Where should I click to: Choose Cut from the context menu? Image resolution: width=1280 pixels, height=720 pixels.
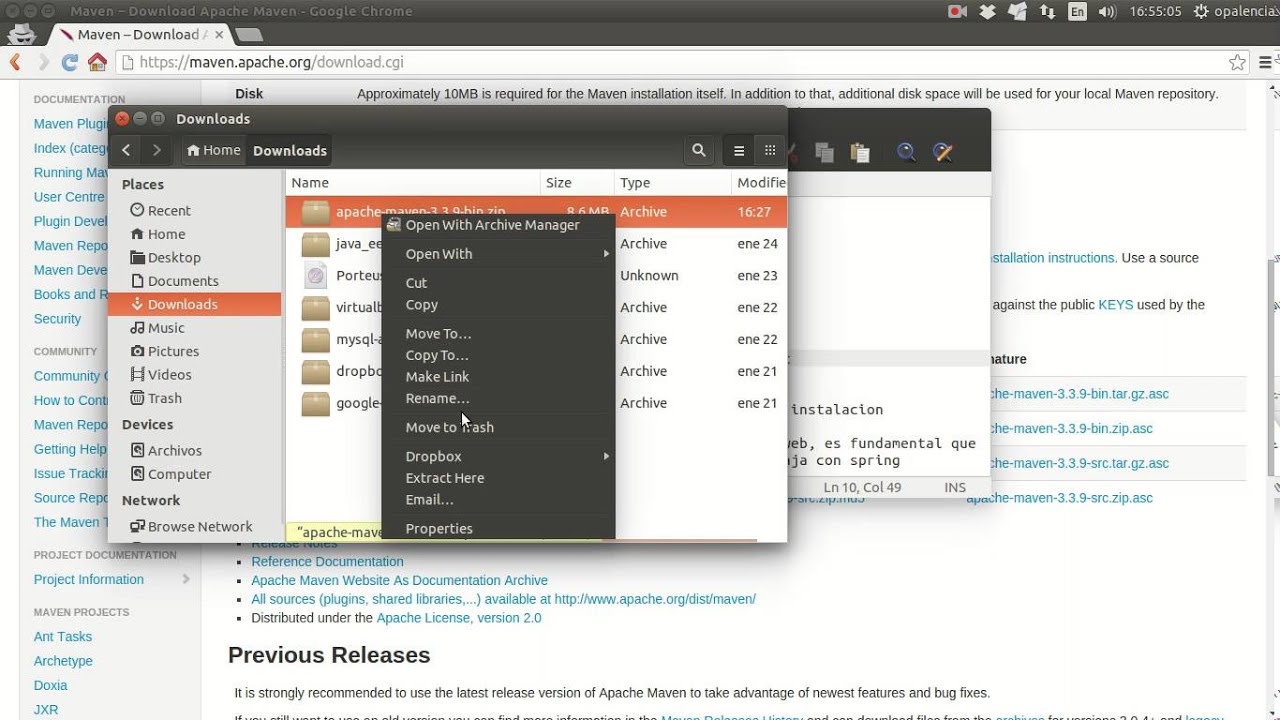click(498, 283)
